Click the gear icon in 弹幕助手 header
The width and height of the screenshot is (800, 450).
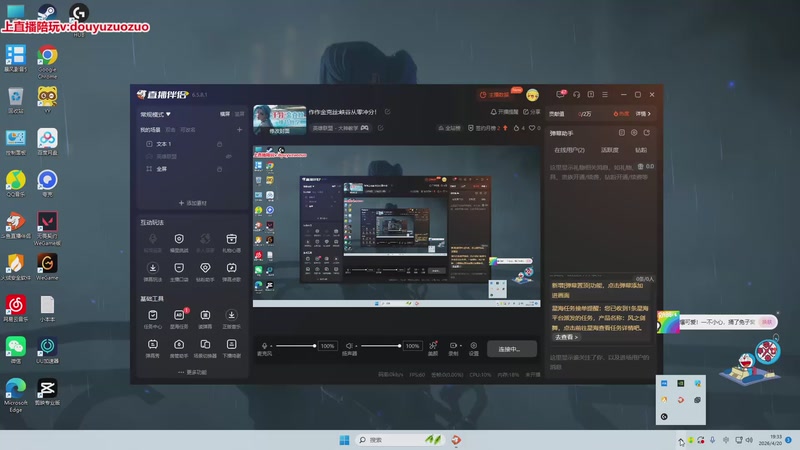634,133
